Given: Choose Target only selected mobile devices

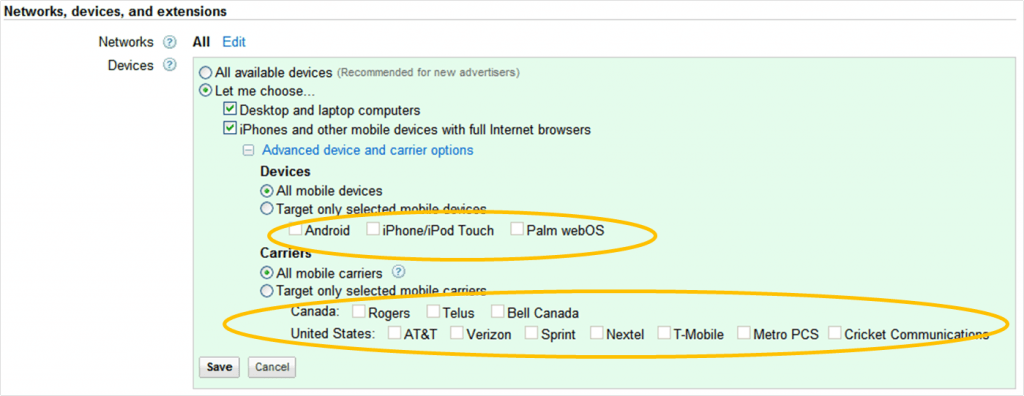Looking at the screenshot, I should (266, 209).
